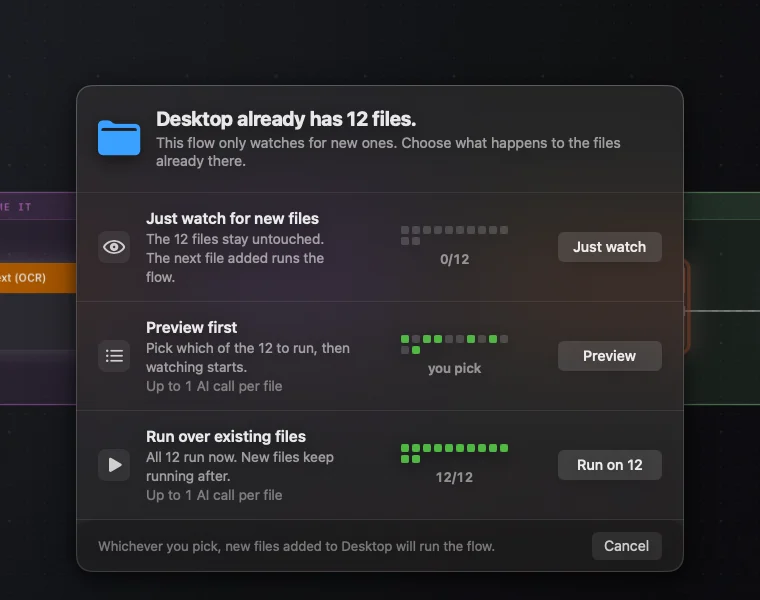The image size is (760, 600).
Task: Click 'Up to 1 AI call' under Preview first
Action: (214, 386)
